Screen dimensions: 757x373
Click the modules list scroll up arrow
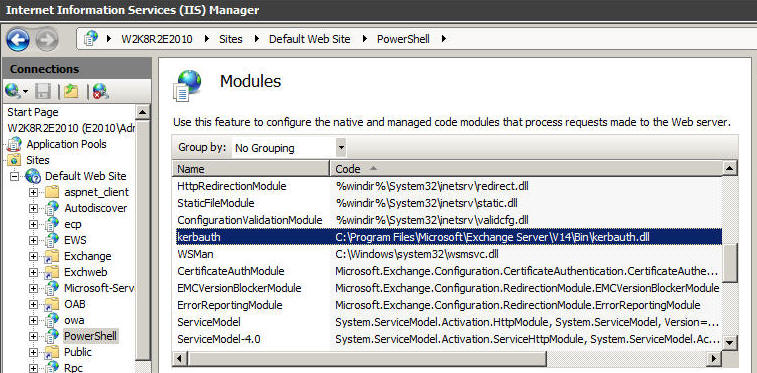(x=730, y=168)
